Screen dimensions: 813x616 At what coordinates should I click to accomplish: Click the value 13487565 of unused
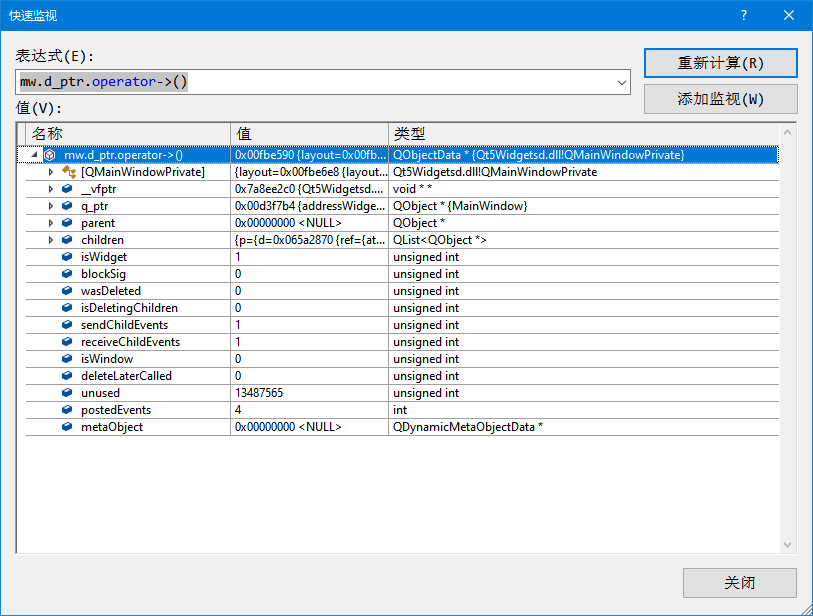pos(259,393)
